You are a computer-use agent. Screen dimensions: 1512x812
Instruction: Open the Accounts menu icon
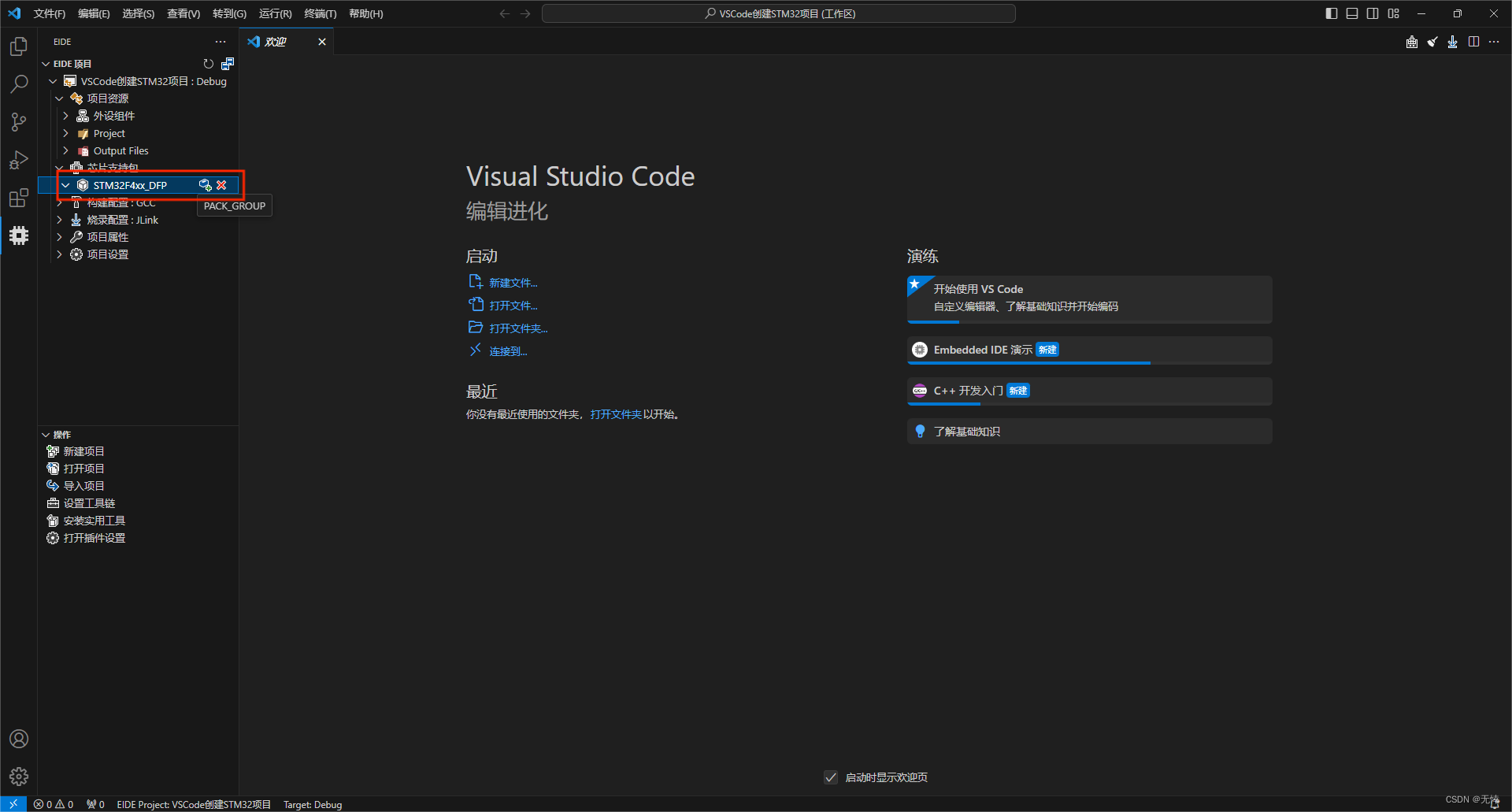pyautogui.click(x=19, y=739)
